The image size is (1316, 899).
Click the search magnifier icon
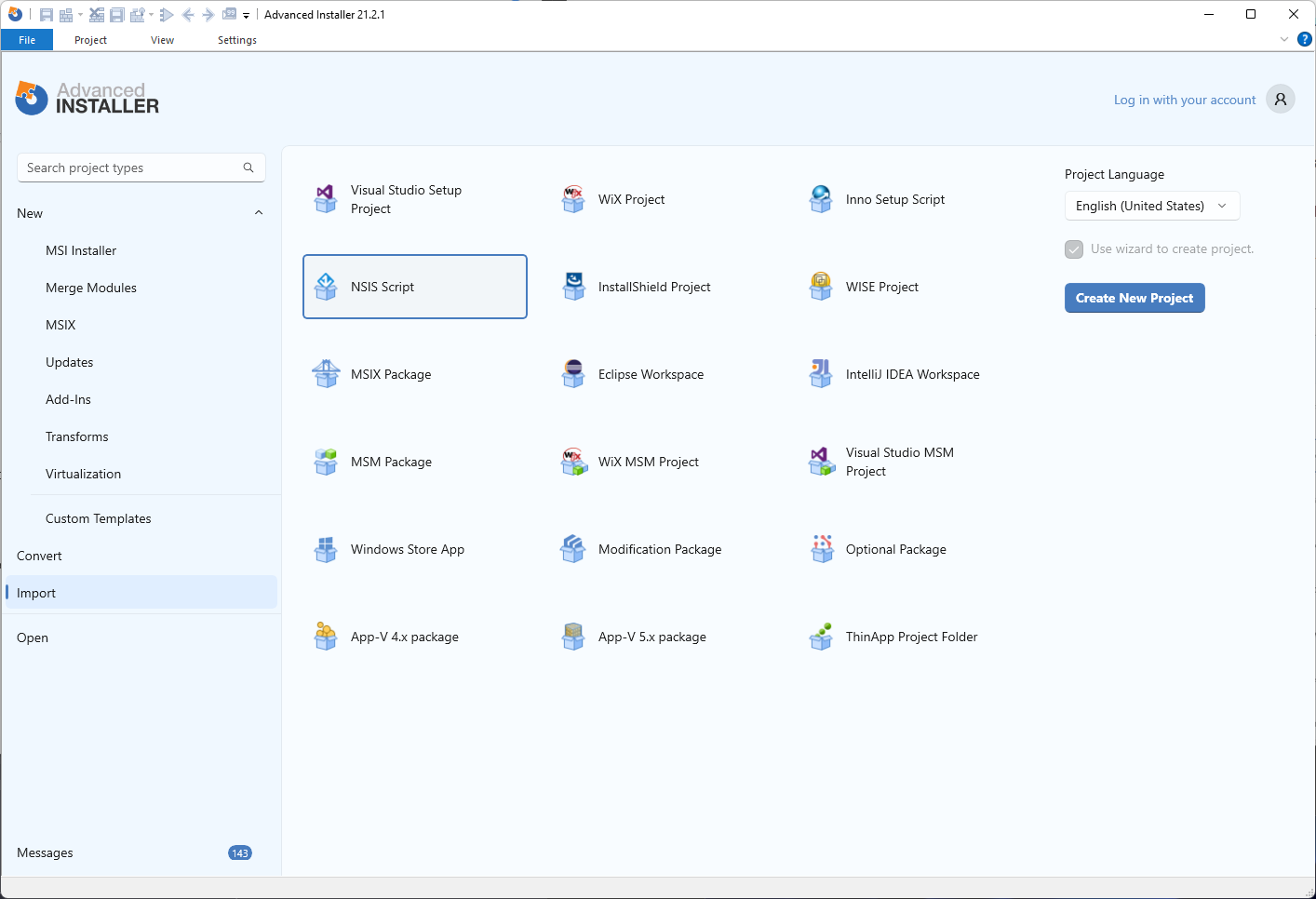click(x=248, y=168)
